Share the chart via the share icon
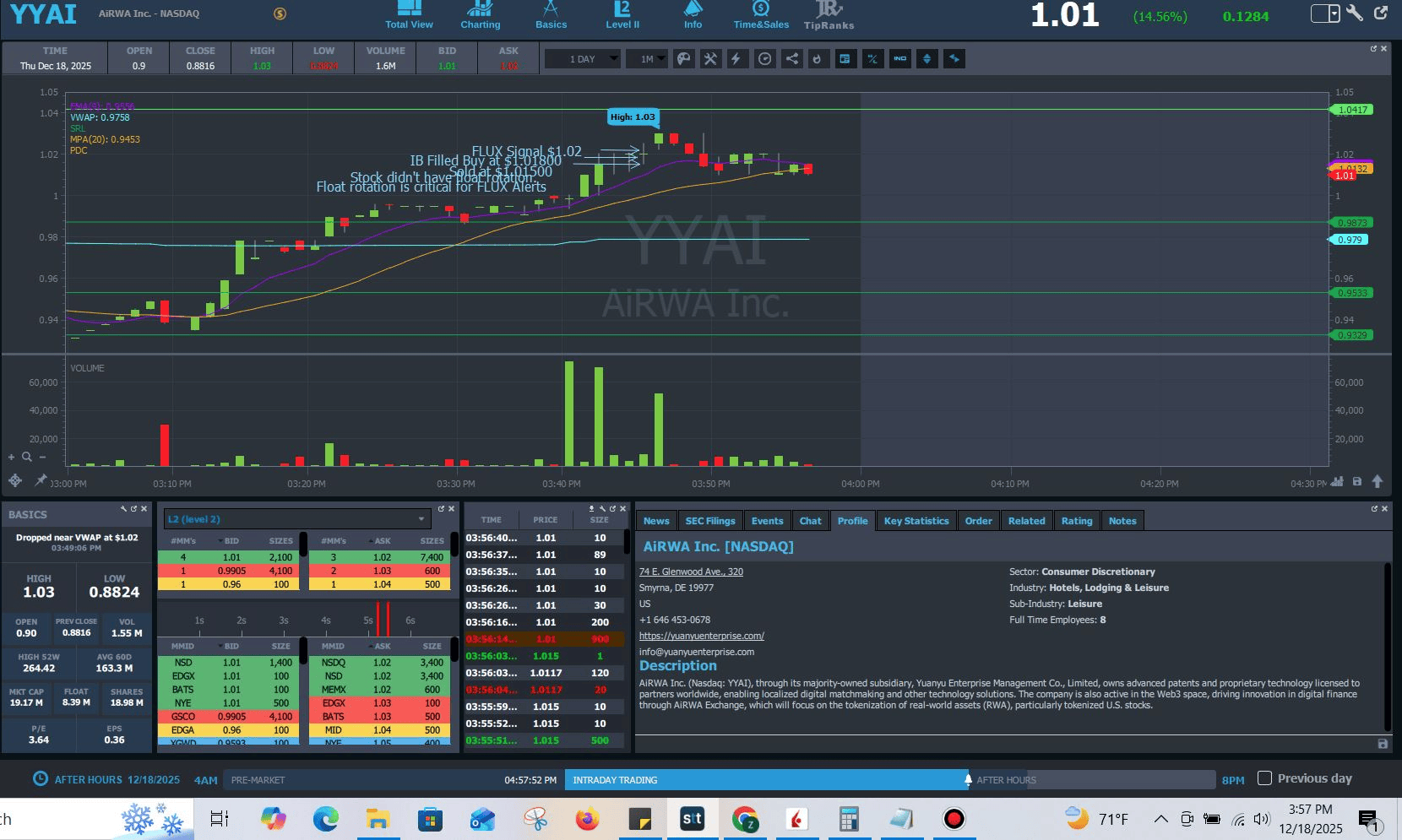This screenshot has width=1402, height=840. click(791, 59)
